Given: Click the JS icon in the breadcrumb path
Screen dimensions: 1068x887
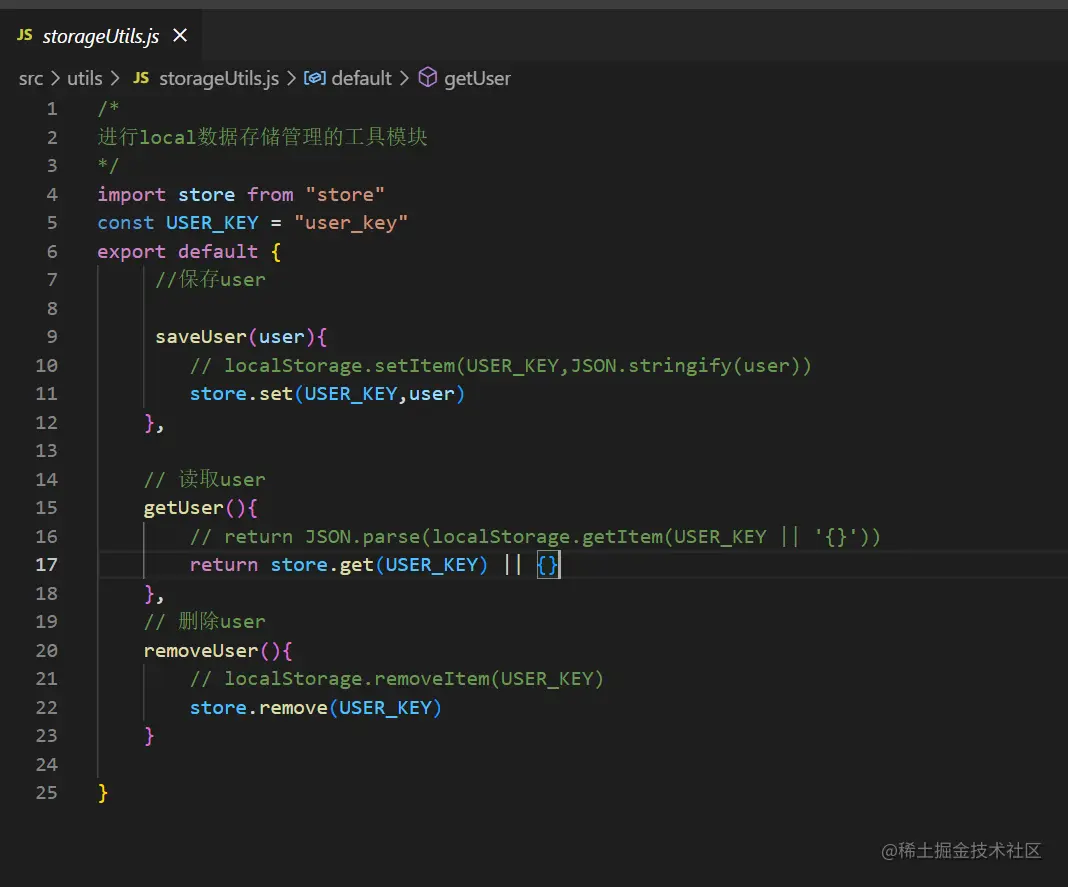Looking at the screenshot, I should point(141,78).
